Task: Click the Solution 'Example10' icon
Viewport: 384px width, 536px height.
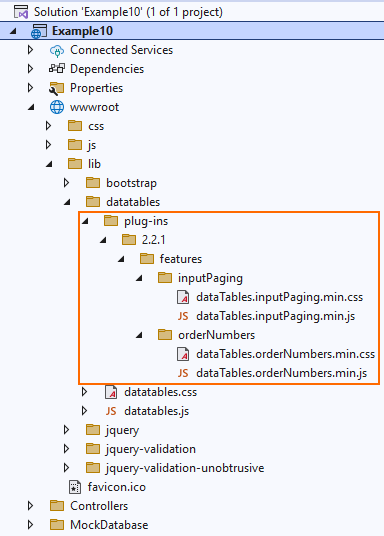Action: coord(21,12)
